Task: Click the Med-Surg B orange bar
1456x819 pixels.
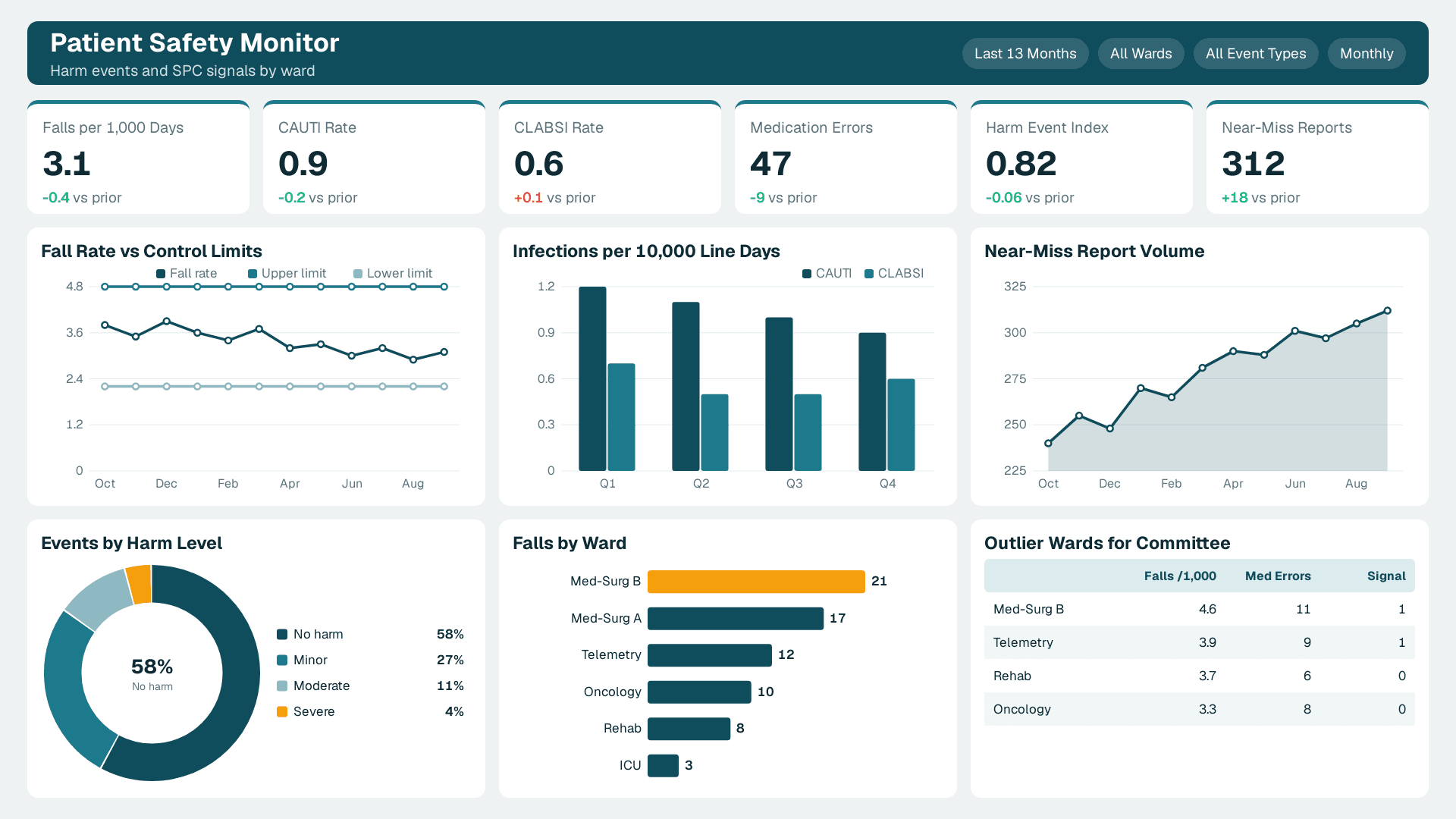Action: tap(756, 582)
